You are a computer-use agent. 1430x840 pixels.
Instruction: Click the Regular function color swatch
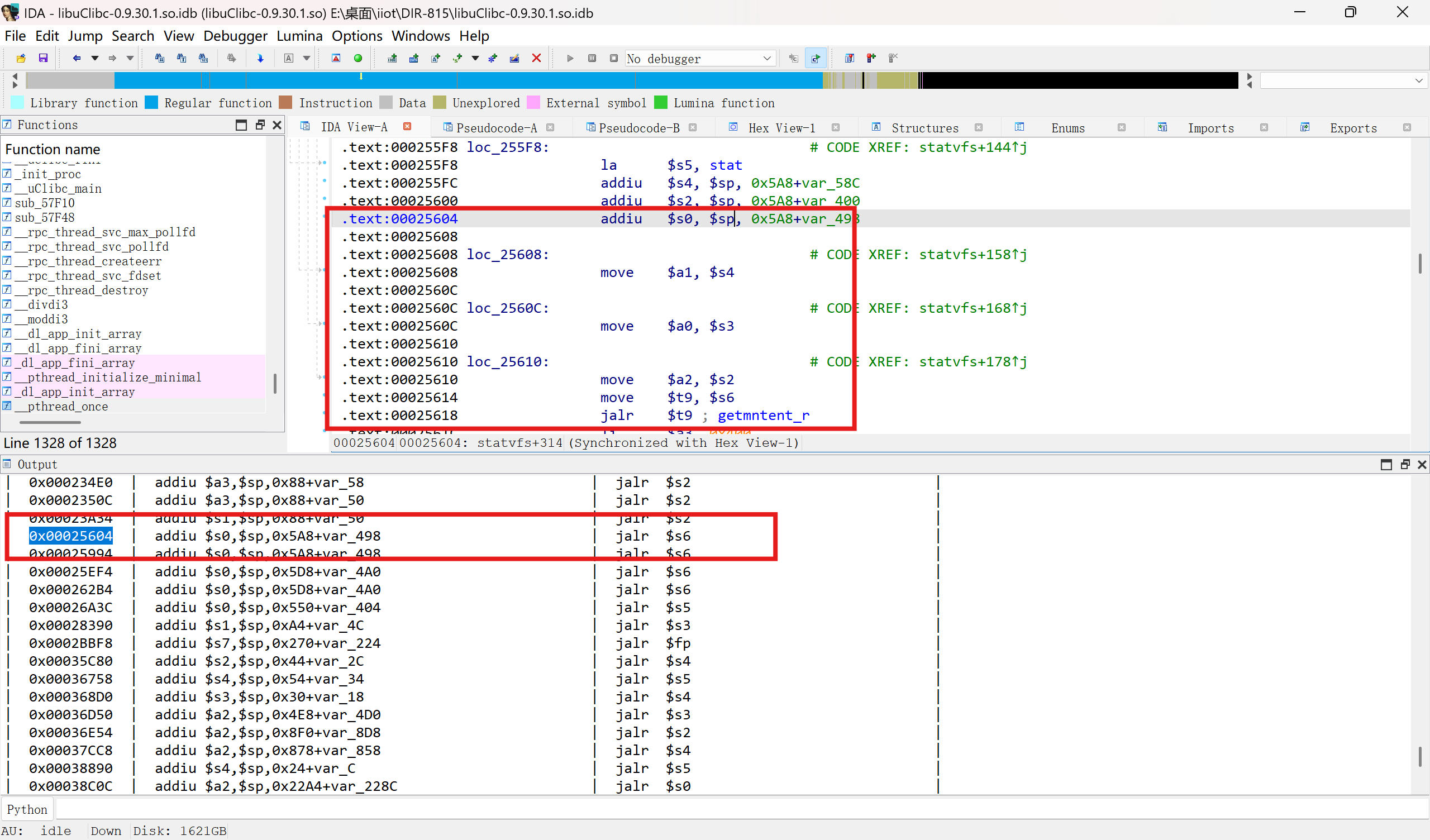point(151,103)
